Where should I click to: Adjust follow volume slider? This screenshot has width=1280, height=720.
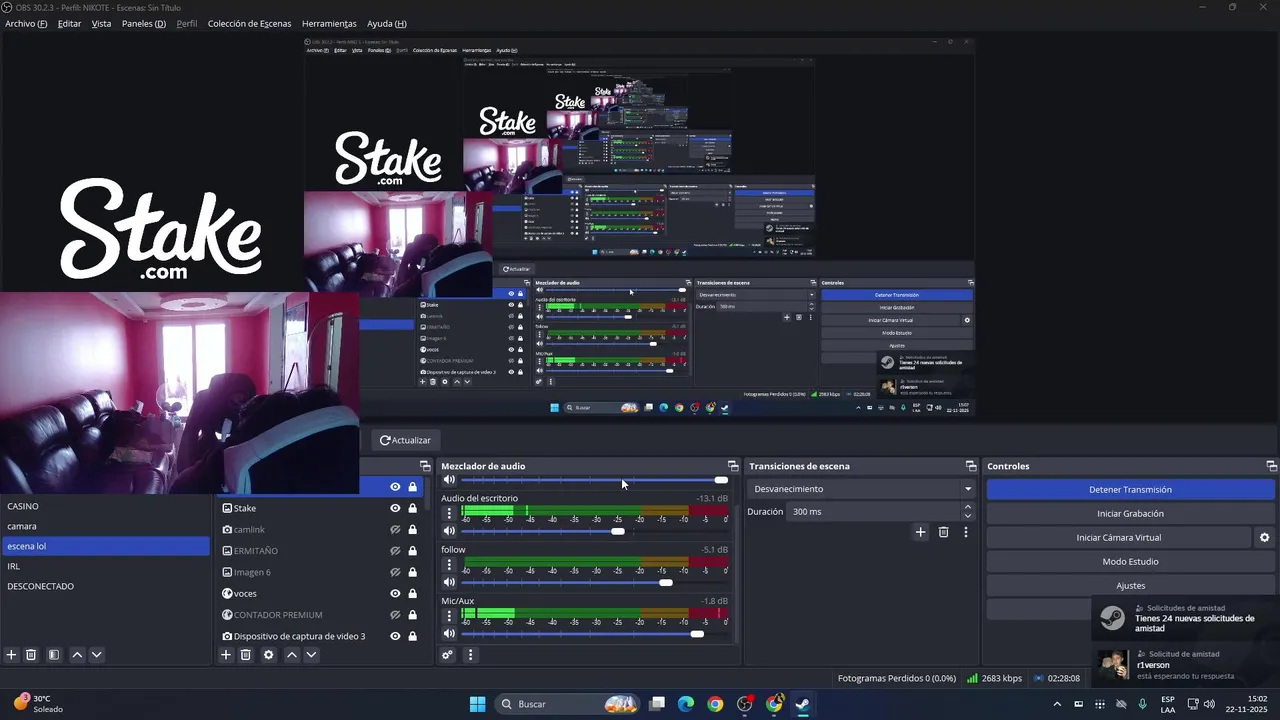coord(666,582)
